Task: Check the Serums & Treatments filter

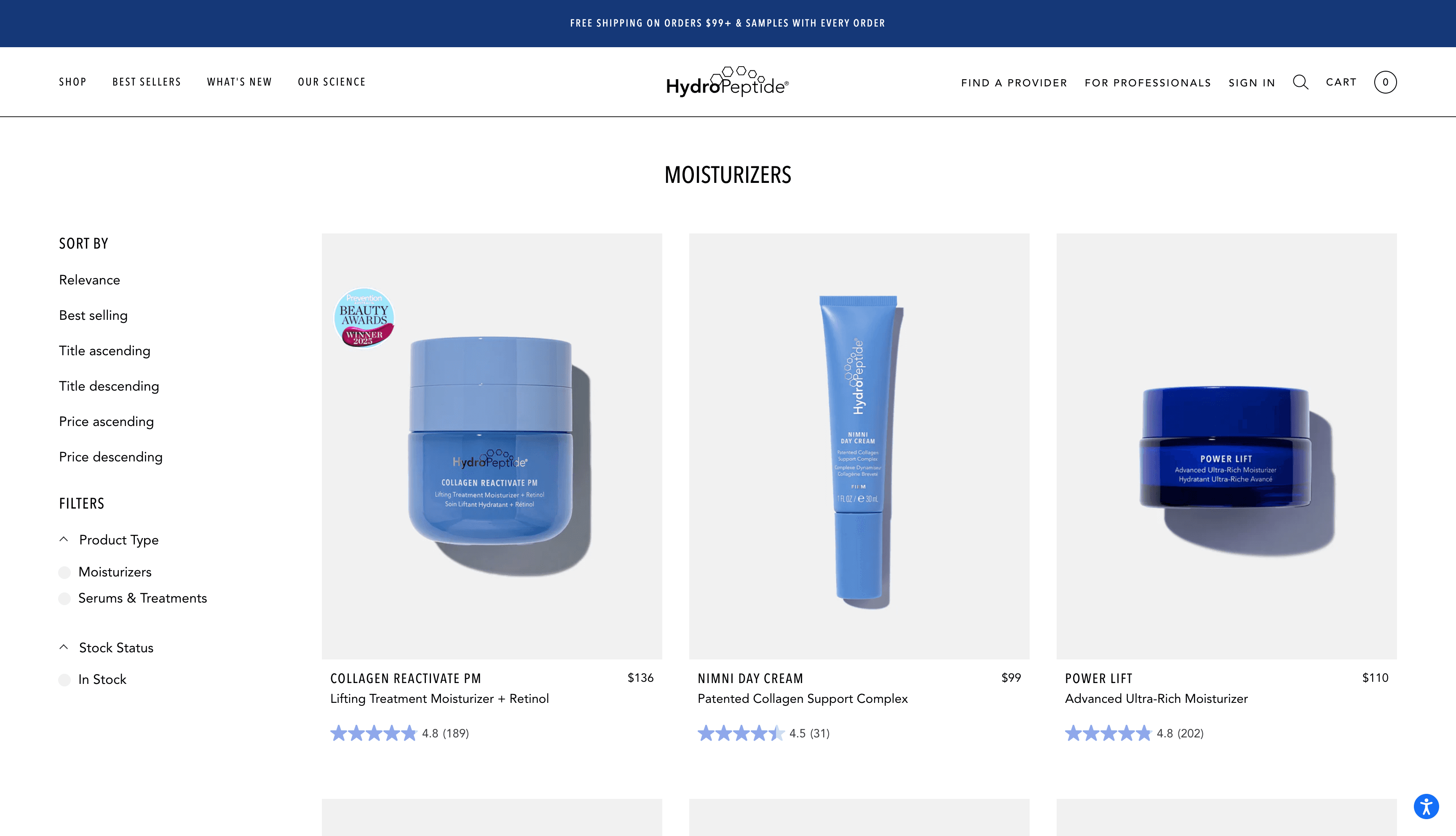Action: (65, 599)
